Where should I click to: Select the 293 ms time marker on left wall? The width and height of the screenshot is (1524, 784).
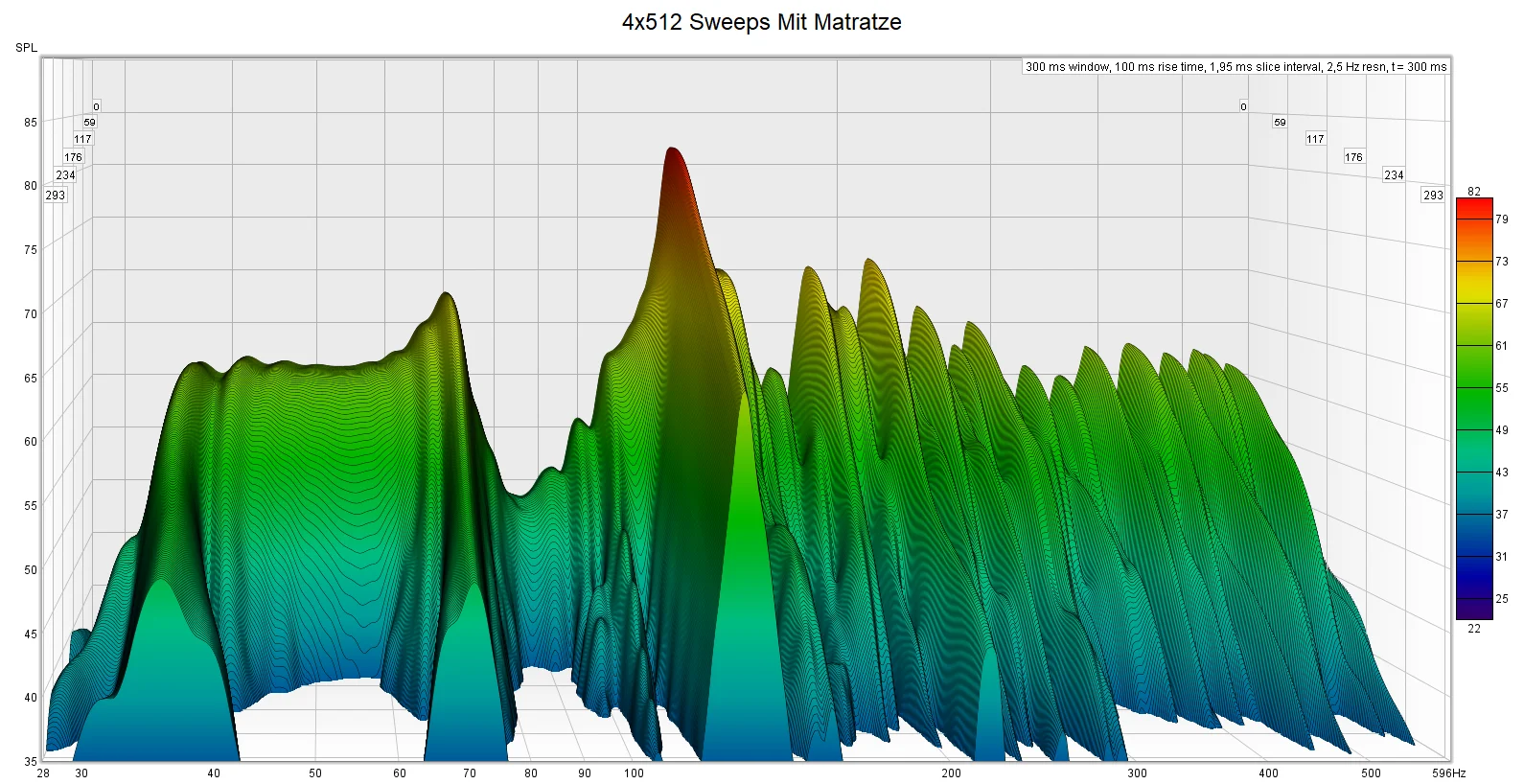click(x=56, y=195)
